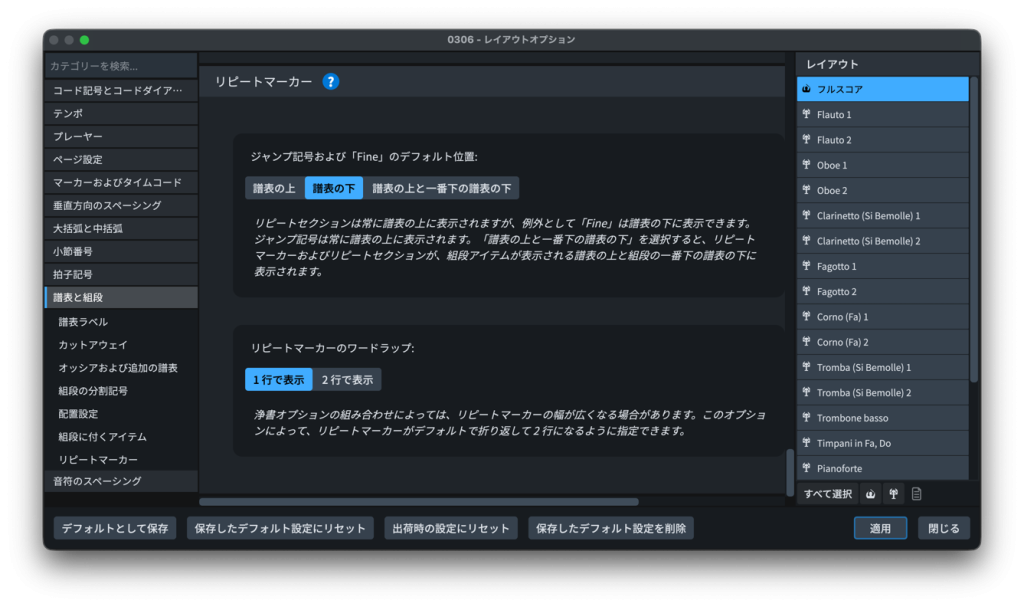Click the horizontal scrollbar below the options
Viewport: 1024px width, 607px height.
pyautogui.click(x=418, y=502)
